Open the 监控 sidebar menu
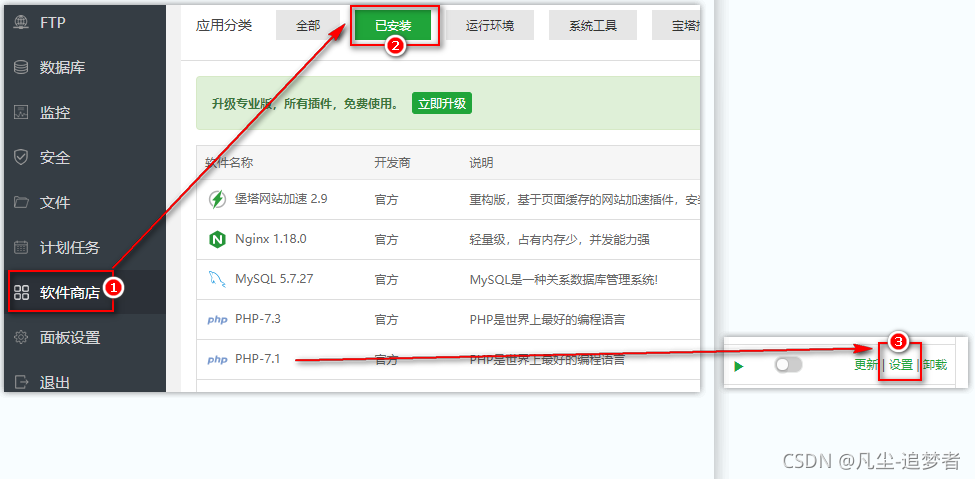Image resolution: width=975 pixels, height=479 pixels. [85, 113]
